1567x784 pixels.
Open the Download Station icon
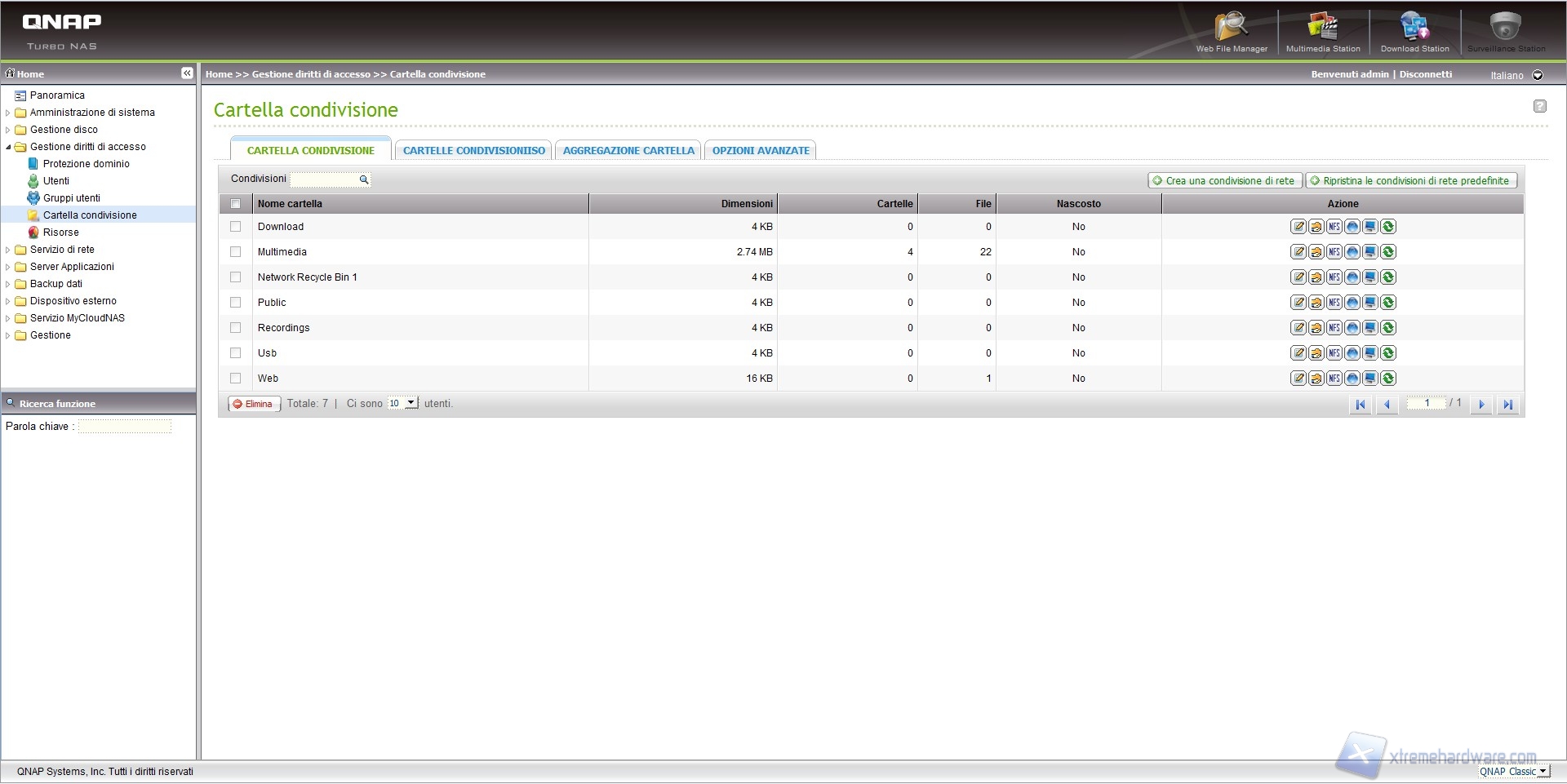(x=1414, y=31)
